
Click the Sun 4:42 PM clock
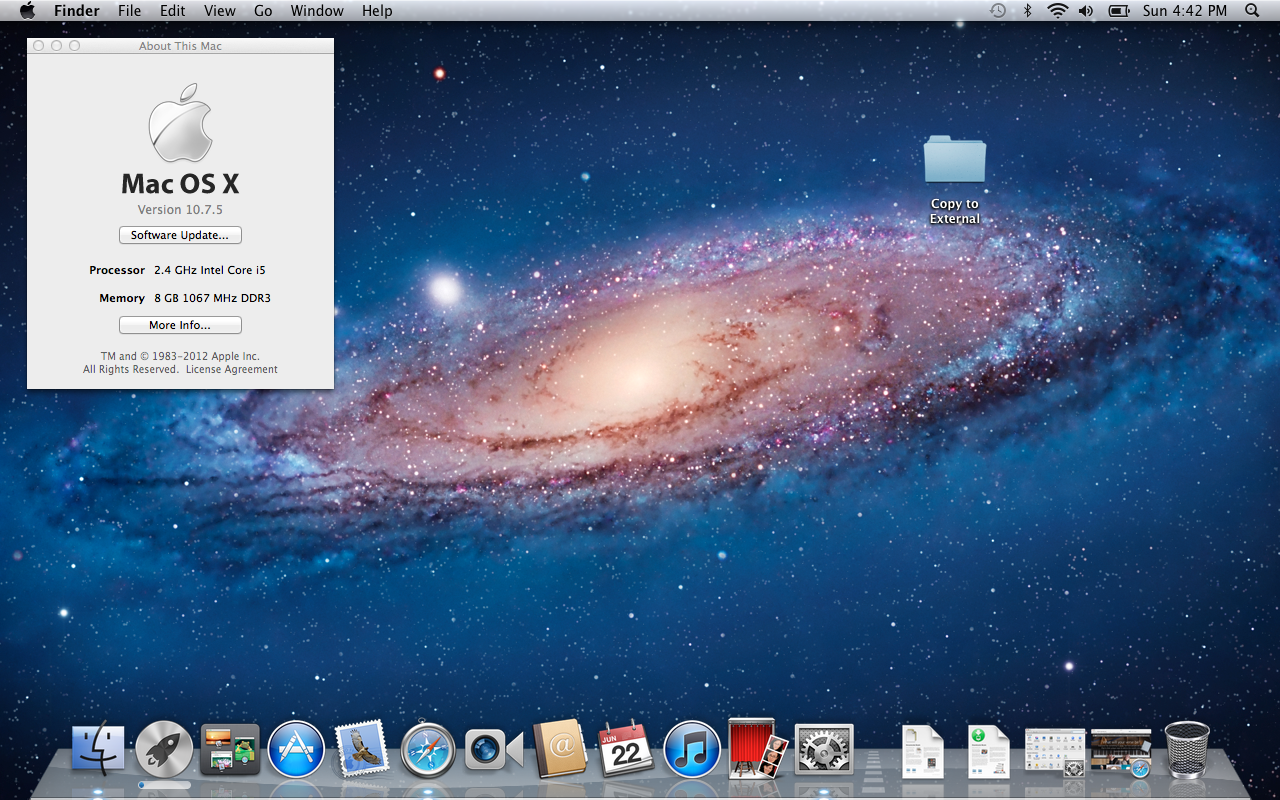1185,11
